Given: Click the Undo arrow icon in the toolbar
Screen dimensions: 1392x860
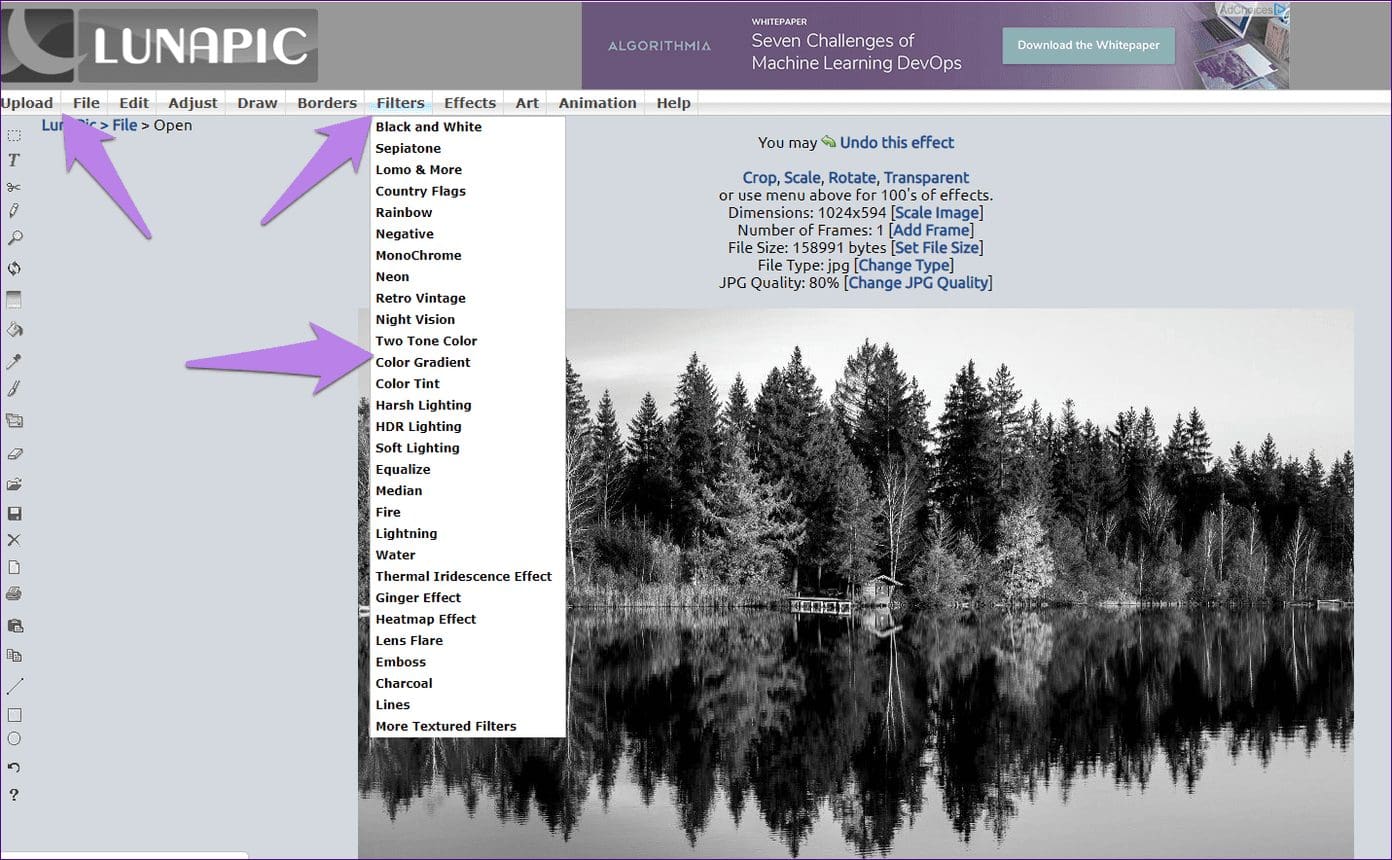Looking at the screenshot, I should (14, 766).
